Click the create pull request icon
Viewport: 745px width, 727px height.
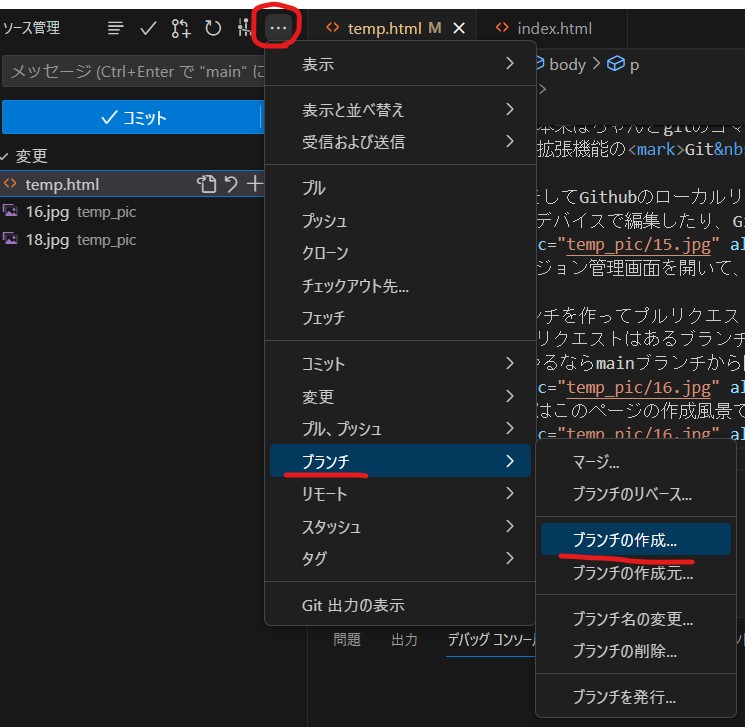[x=180, y=28]
